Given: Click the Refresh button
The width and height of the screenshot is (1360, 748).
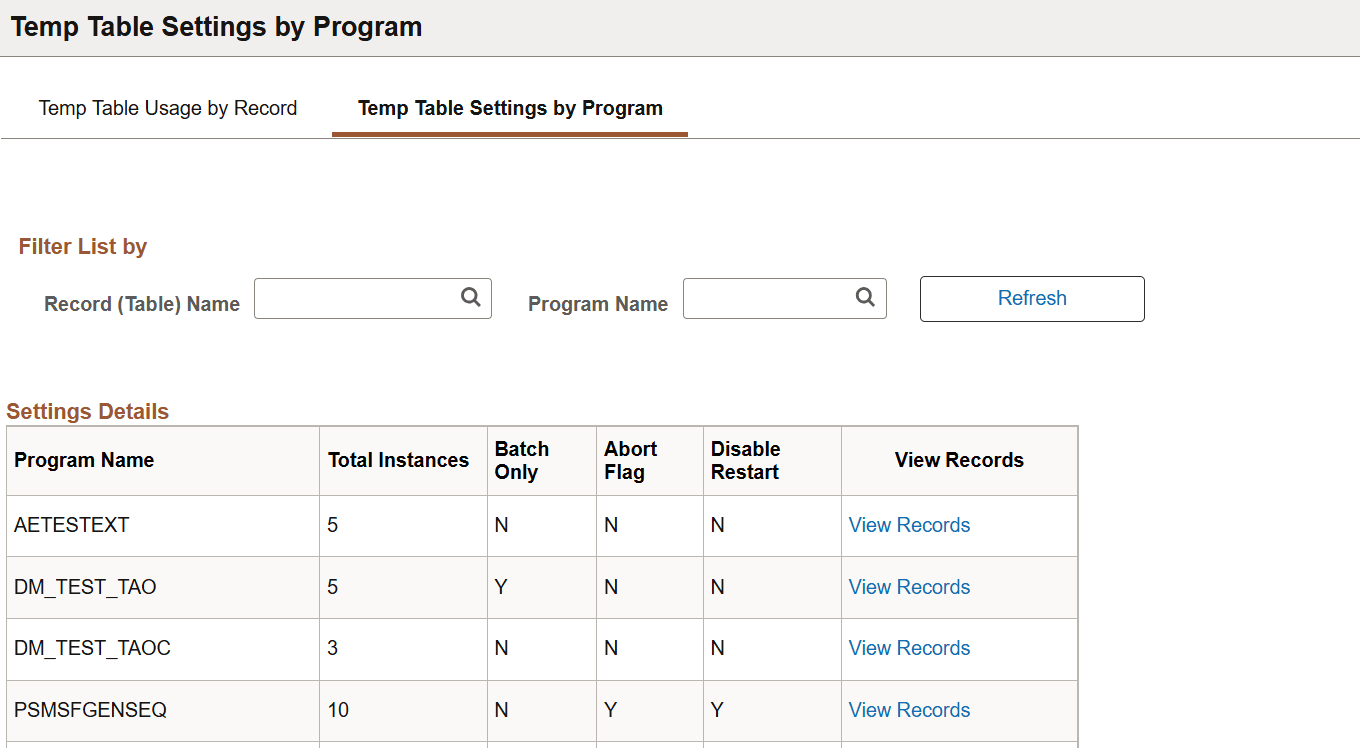Looking at the screenshot, I should [1031, 298].
